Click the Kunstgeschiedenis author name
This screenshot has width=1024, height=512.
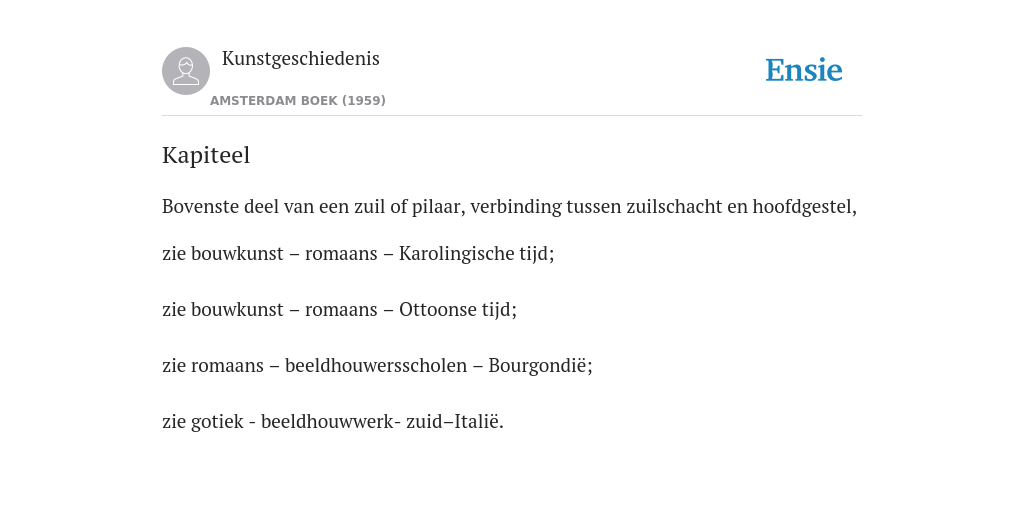pyautogui.click(x=300, y=59)
